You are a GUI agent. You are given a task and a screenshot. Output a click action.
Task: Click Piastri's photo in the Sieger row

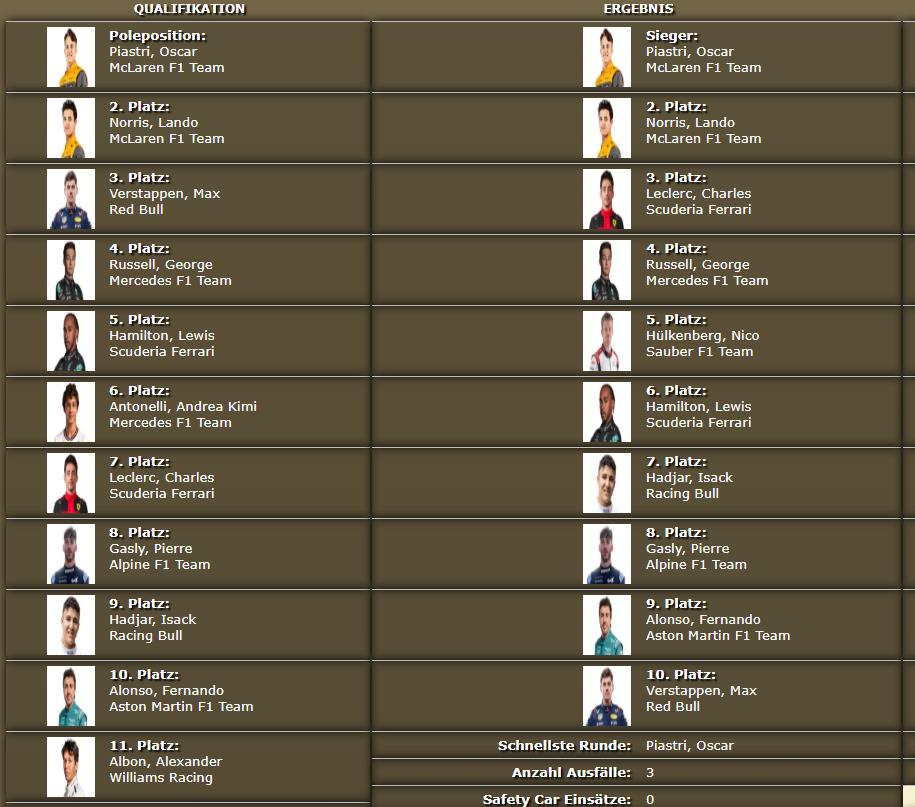click(x=607, y=57)
